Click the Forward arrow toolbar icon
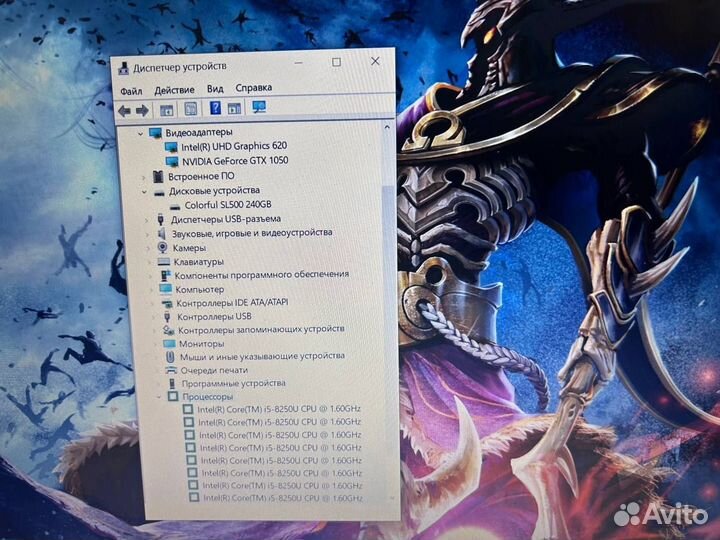The width and height of the screenshot is (720, 540). [142, 110]
